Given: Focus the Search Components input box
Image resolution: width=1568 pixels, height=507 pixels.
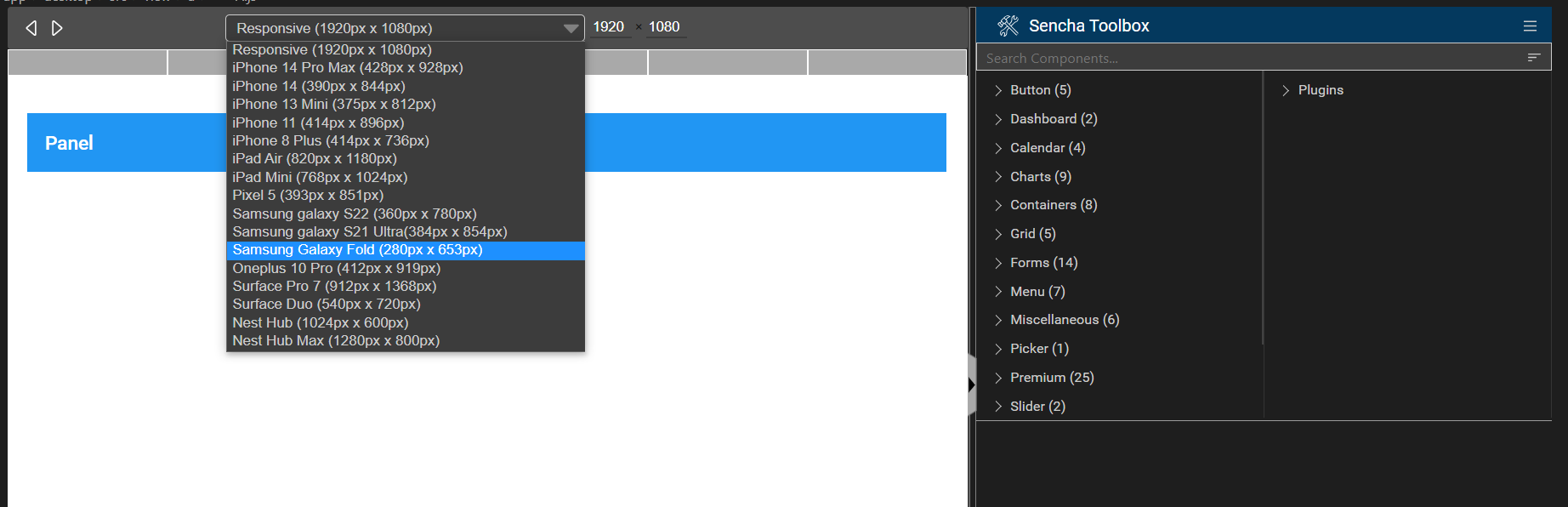Looking at the screenshot, I should [x=1250, y=58].
